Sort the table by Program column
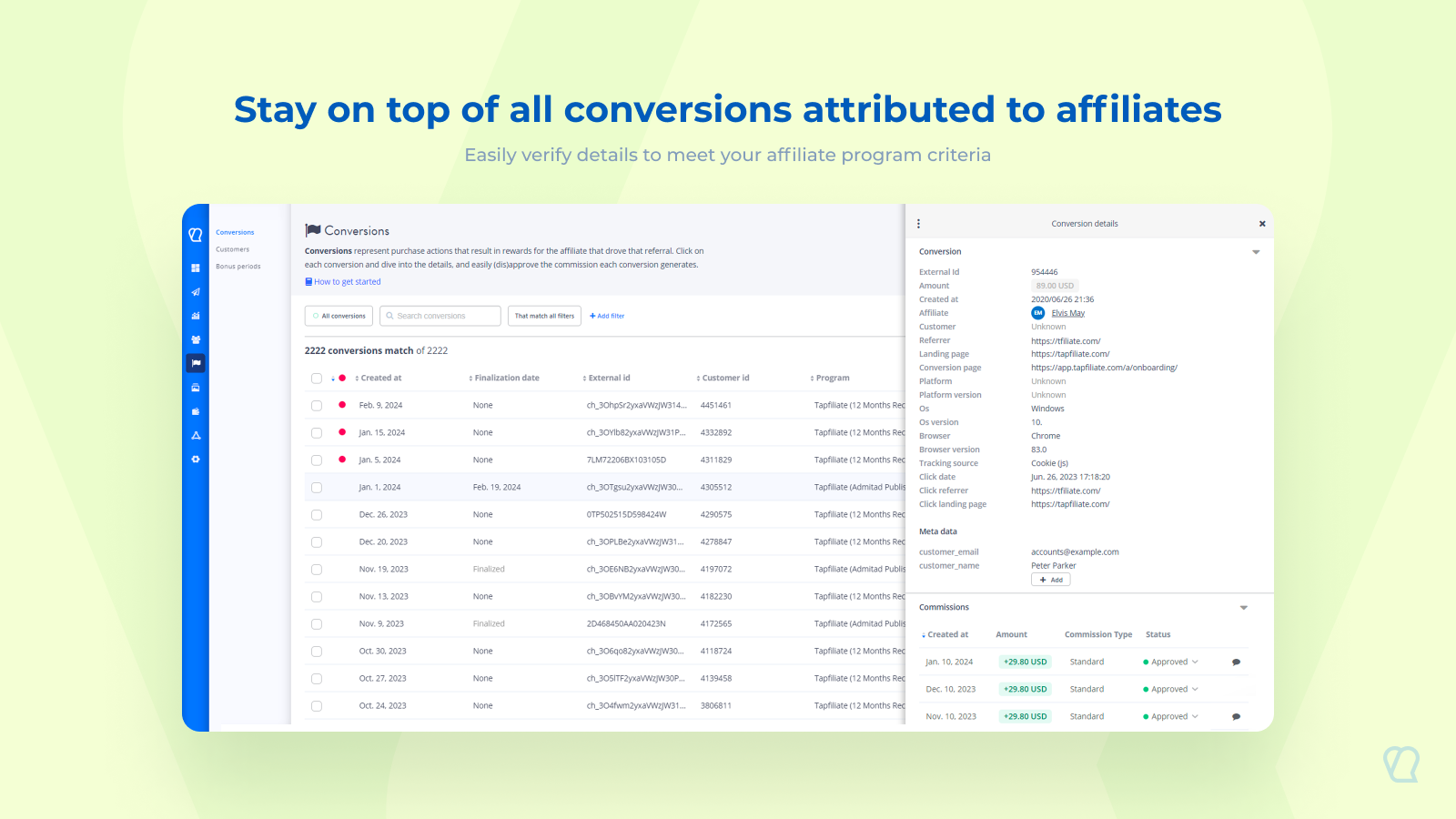 coord(830,378)
